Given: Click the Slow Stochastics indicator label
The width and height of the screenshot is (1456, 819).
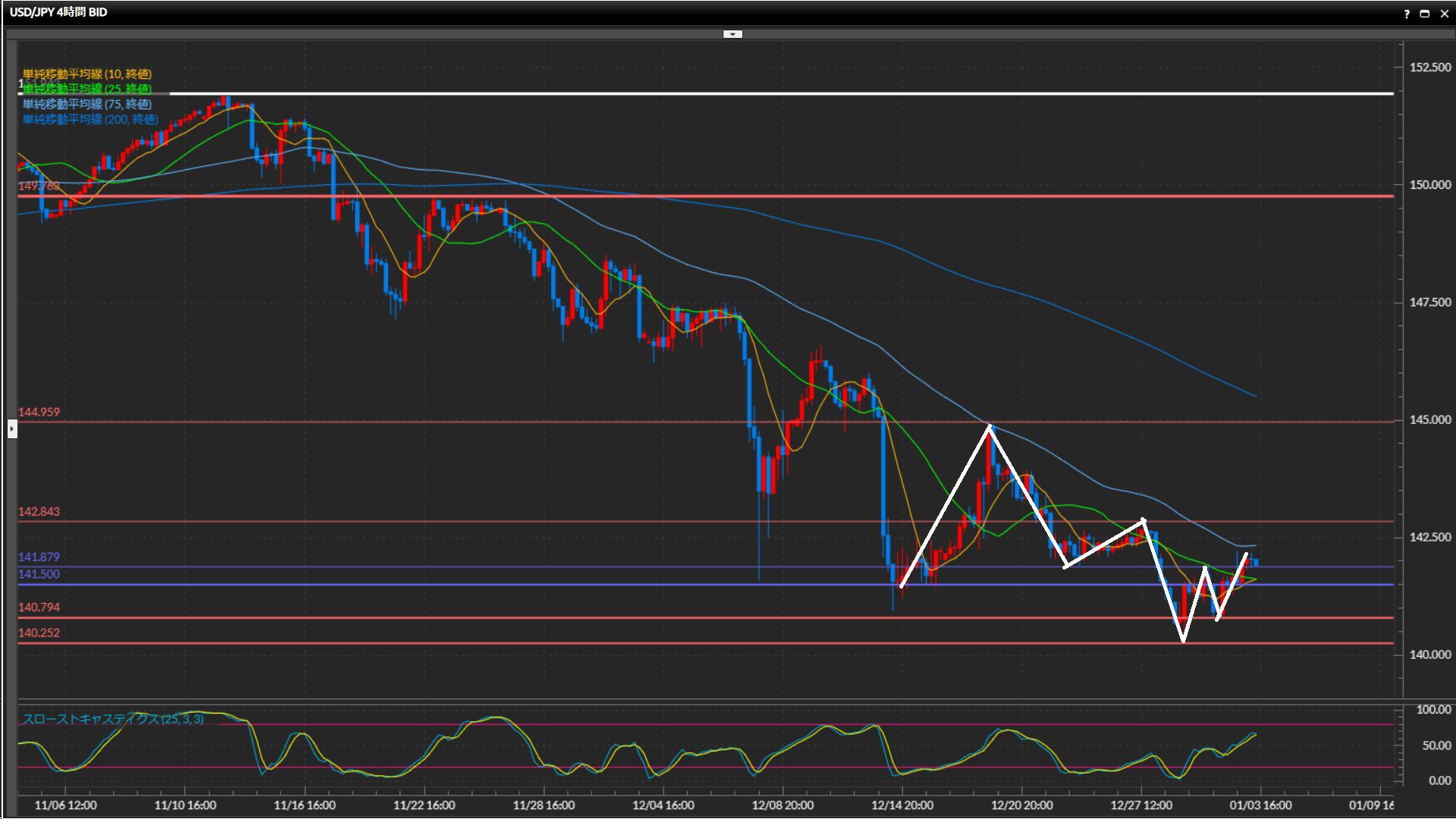Looking at the screenshot, I should pos(112,719).
